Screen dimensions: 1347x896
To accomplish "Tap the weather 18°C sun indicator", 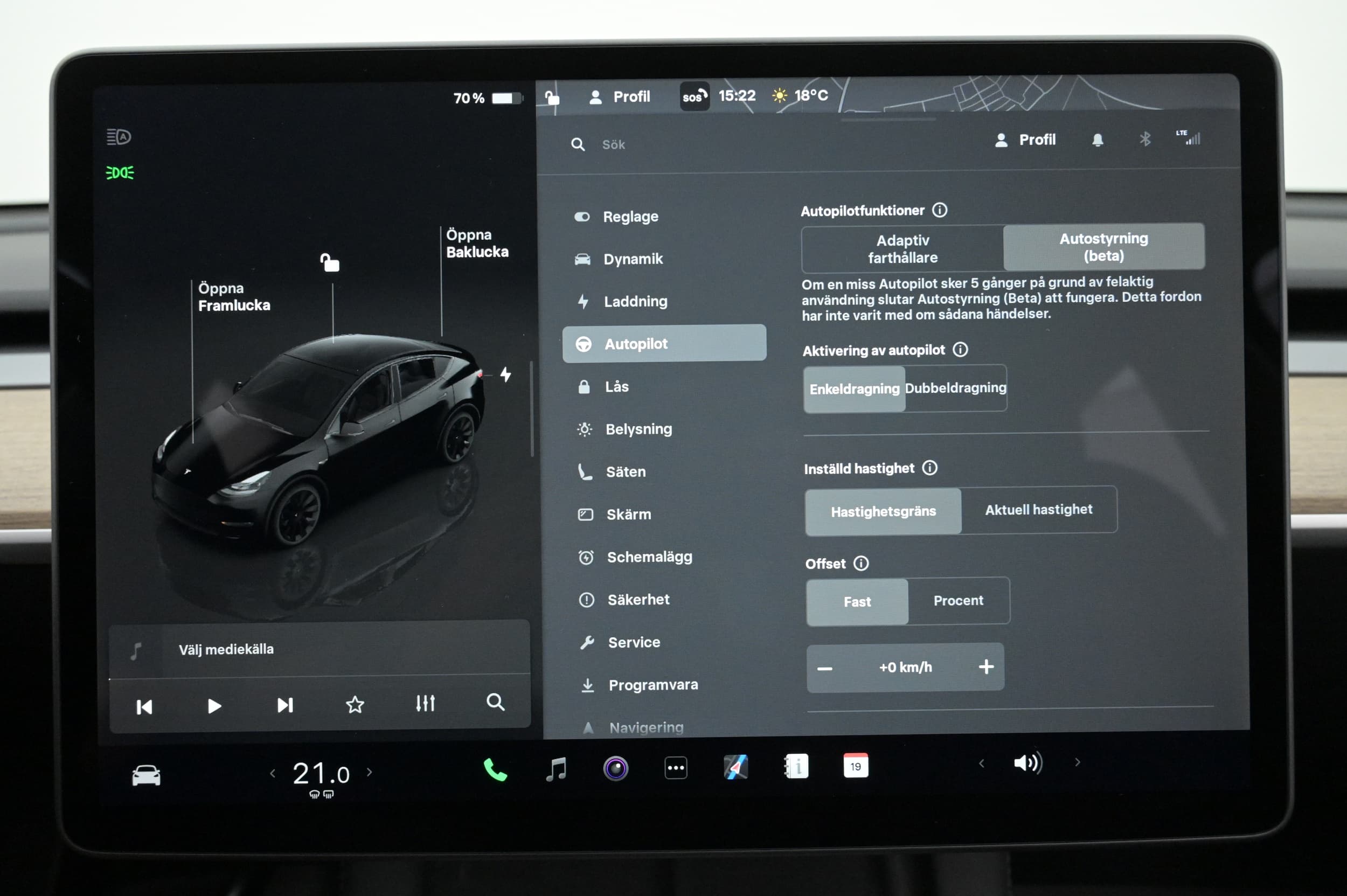I will click(799, 95).
